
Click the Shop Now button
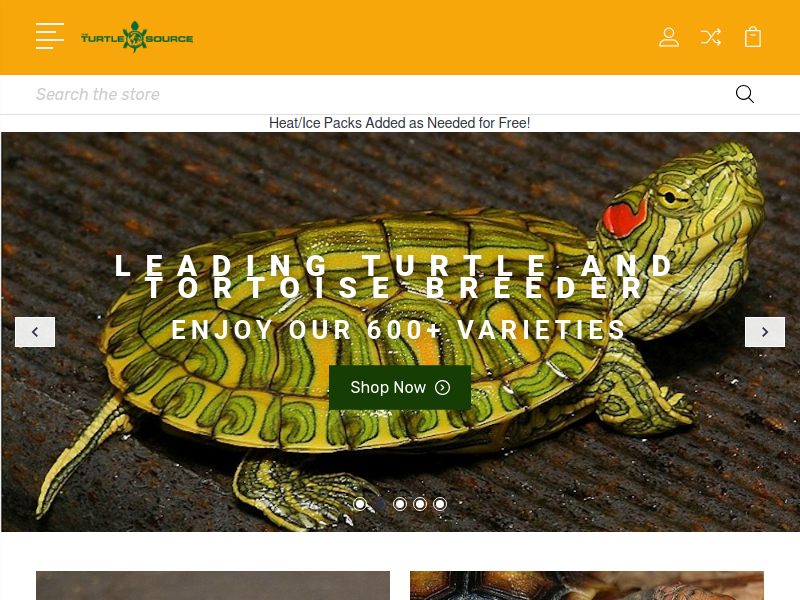(400, 388)
